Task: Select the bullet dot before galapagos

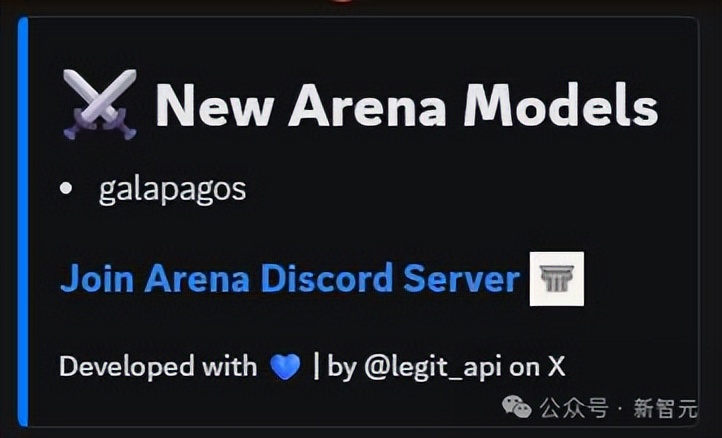Action: click(x=66, y=188)
